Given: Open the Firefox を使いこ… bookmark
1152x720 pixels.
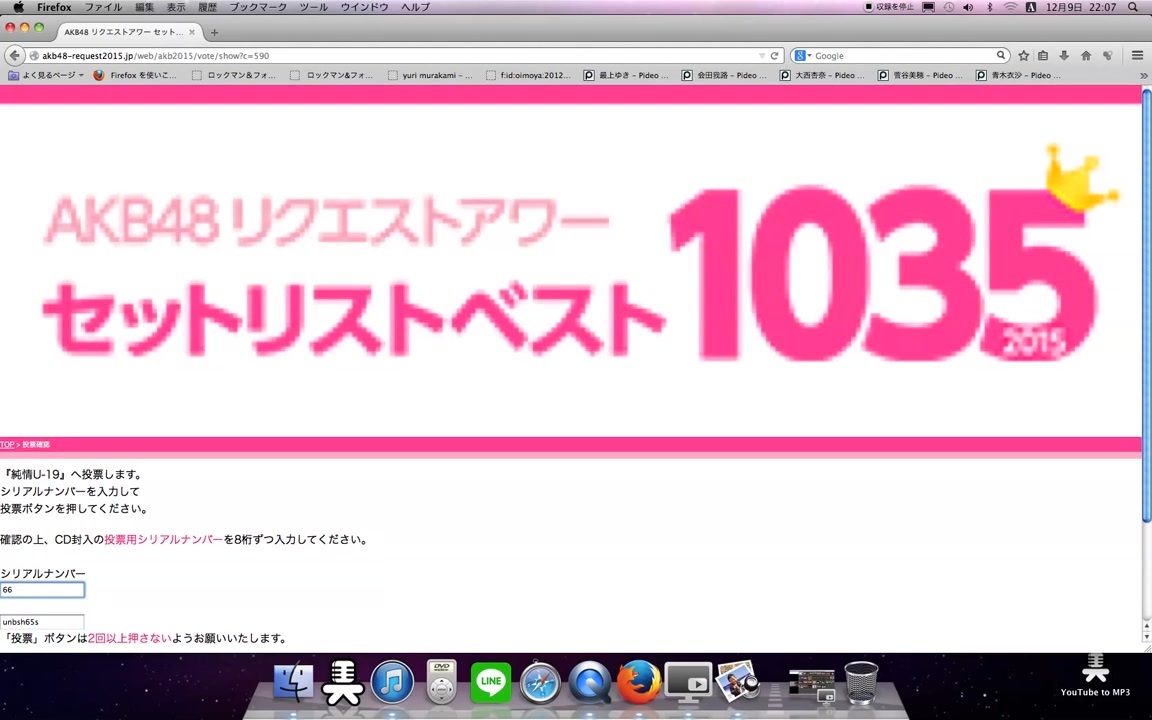Looking at the screenshot, I should tap(135, 75).
